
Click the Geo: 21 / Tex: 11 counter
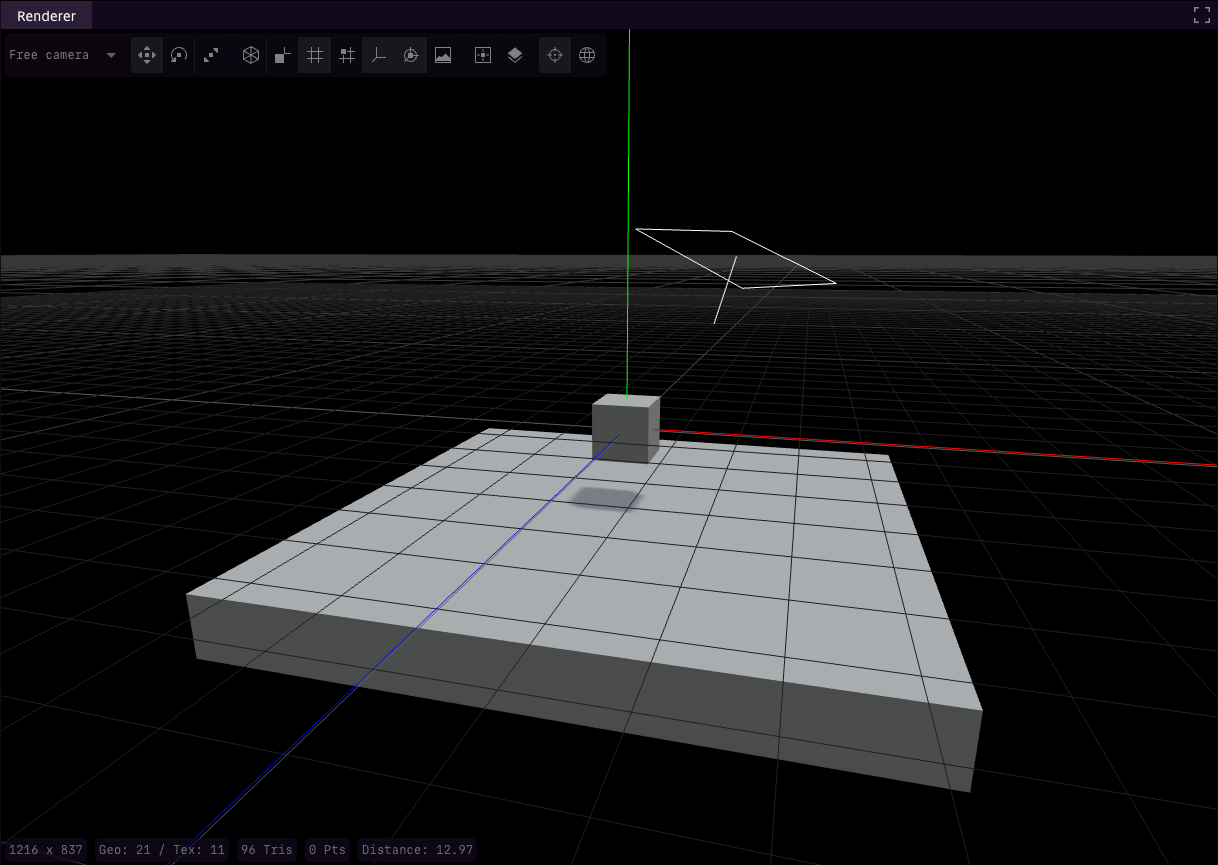[162, 849]
